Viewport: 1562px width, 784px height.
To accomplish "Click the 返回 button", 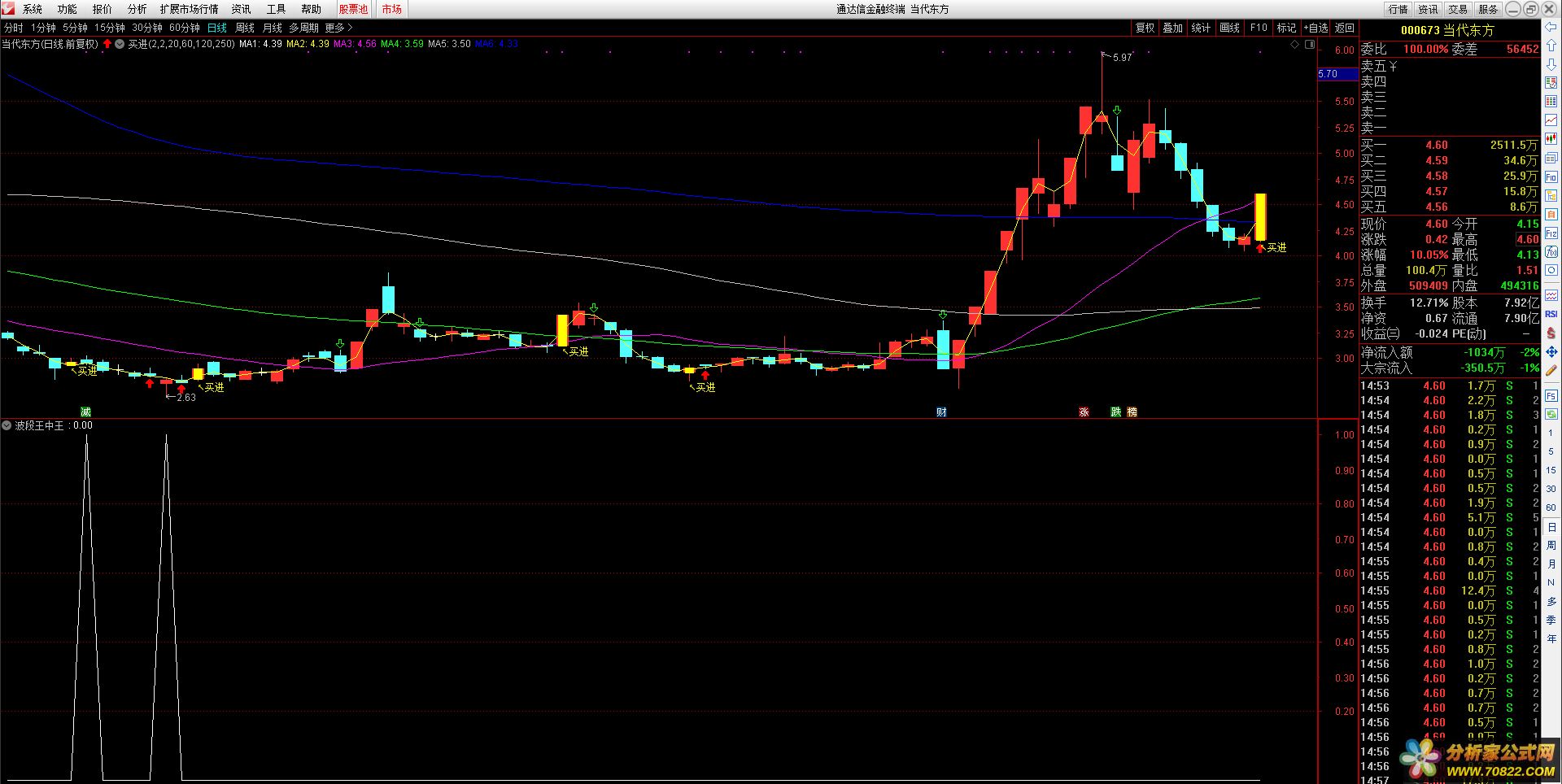I will point(1345,28).
